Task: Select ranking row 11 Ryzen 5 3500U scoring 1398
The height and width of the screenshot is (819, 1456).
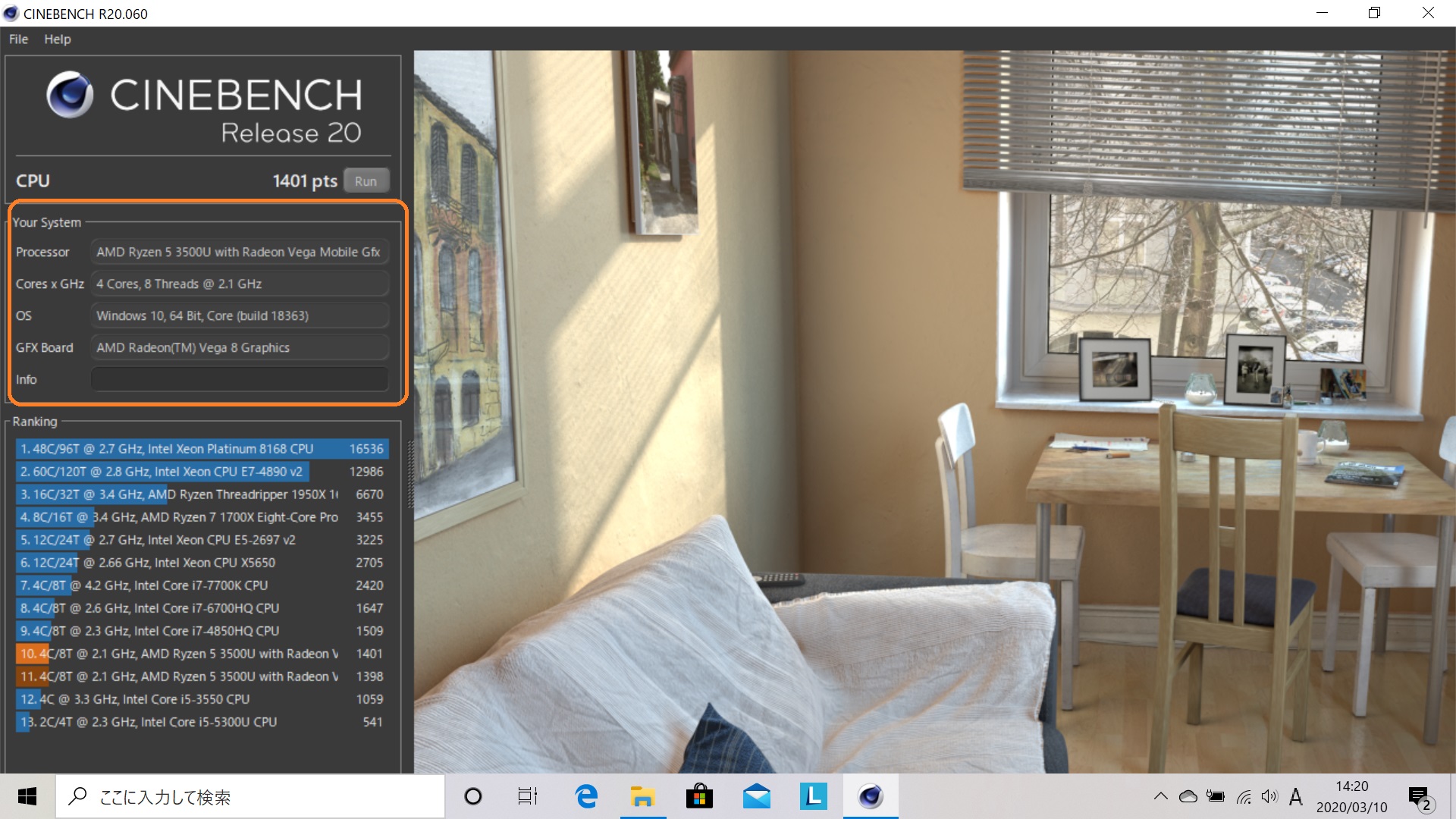Action: [202, 676]
